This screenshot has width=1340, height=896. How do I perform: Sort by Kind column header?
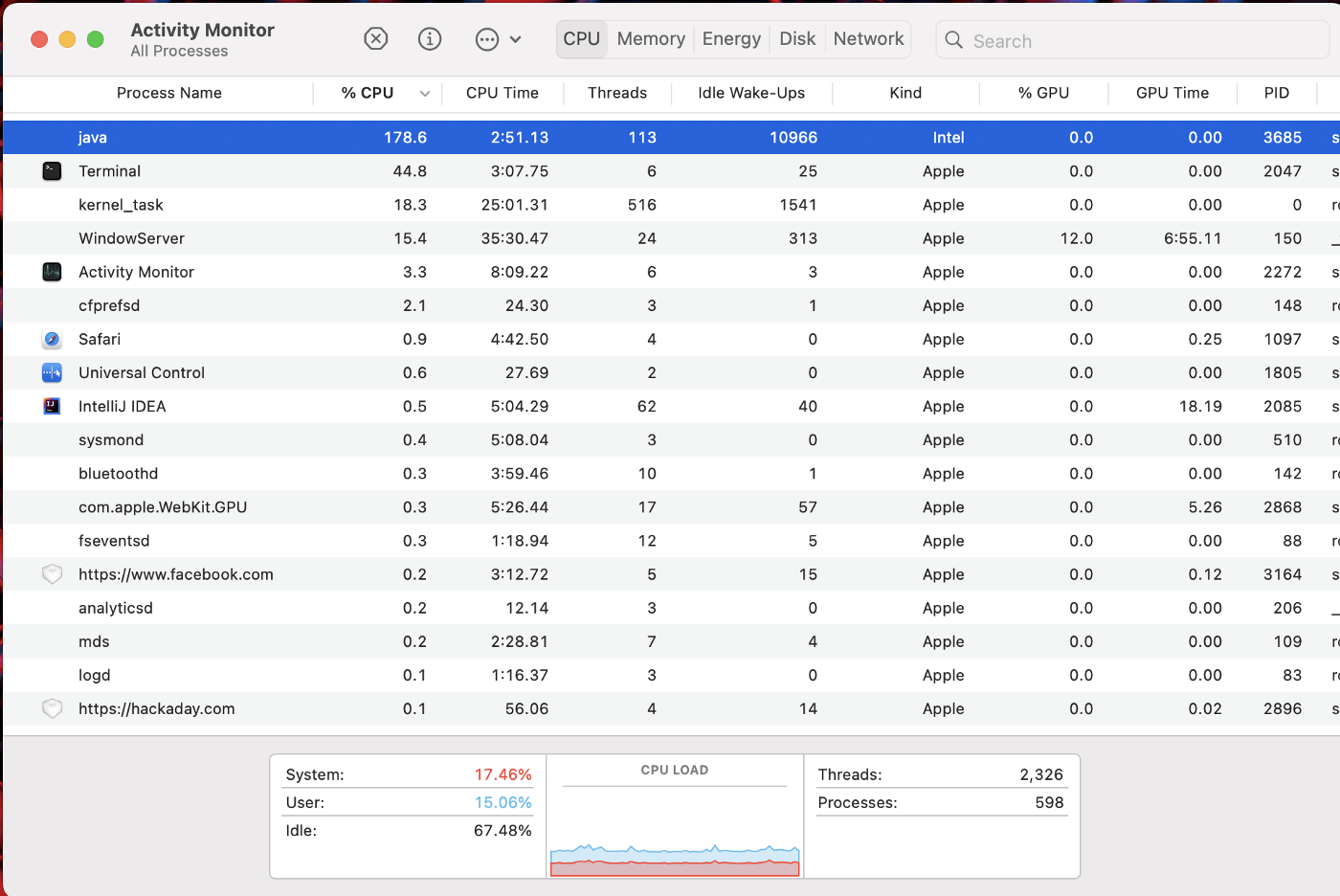tap(905, 93)
